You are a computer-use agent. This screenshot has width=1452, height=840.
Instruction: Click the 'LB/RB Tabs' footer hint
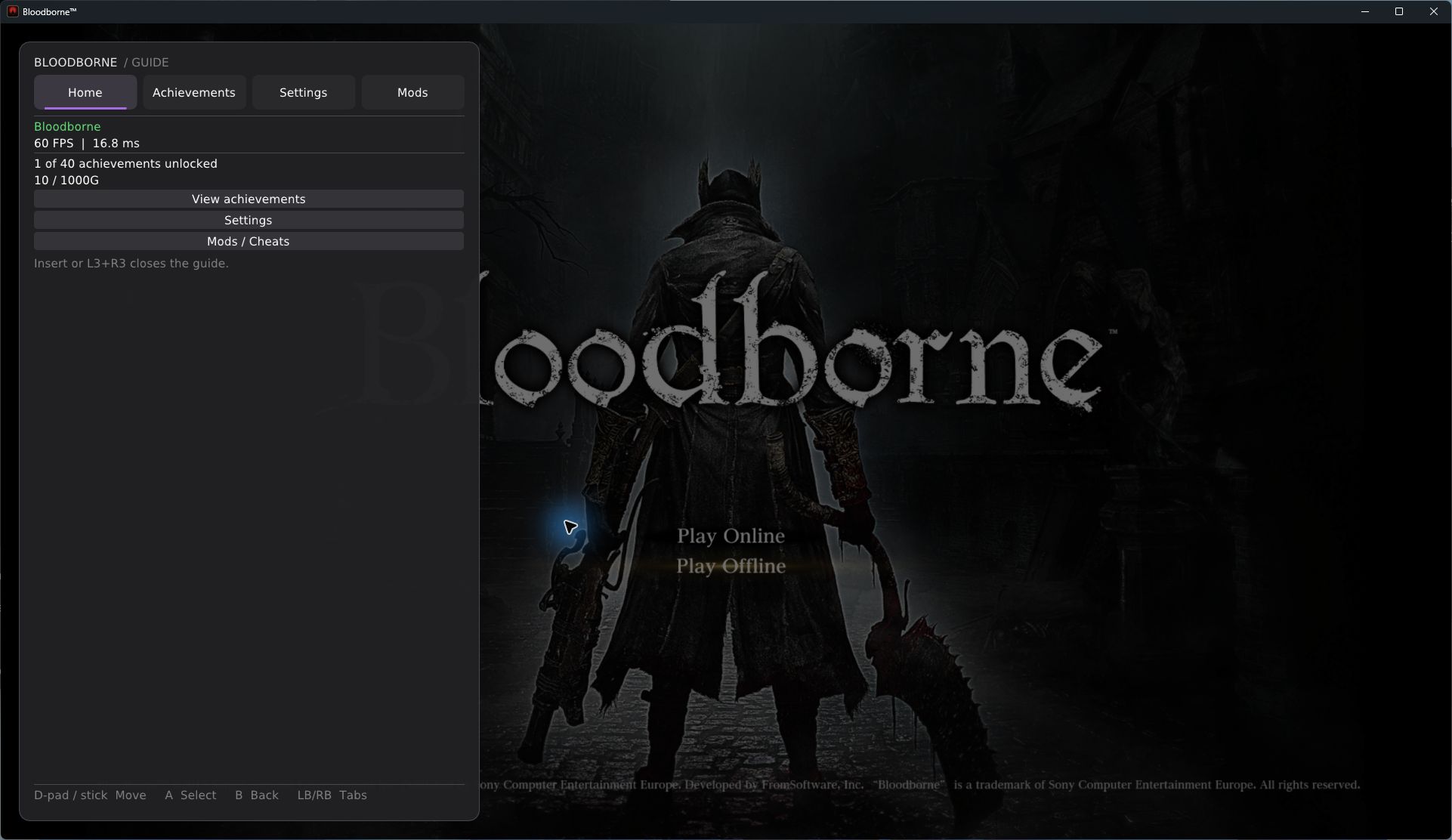point(332,795)
